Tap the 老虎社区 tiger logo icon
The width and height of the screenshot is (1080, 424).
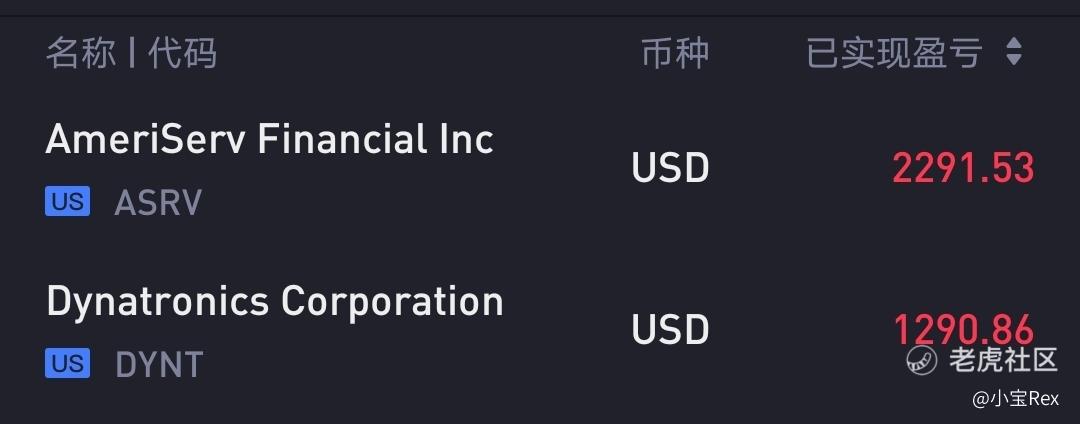922,359
